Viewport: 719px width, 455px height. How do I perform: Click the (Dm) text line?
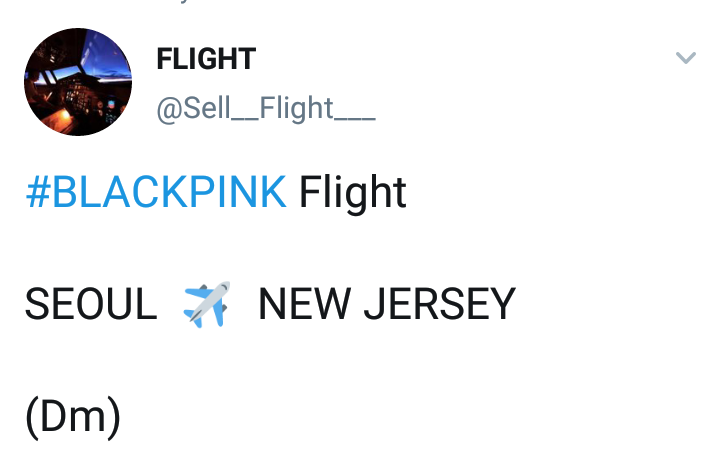point(73,417)
